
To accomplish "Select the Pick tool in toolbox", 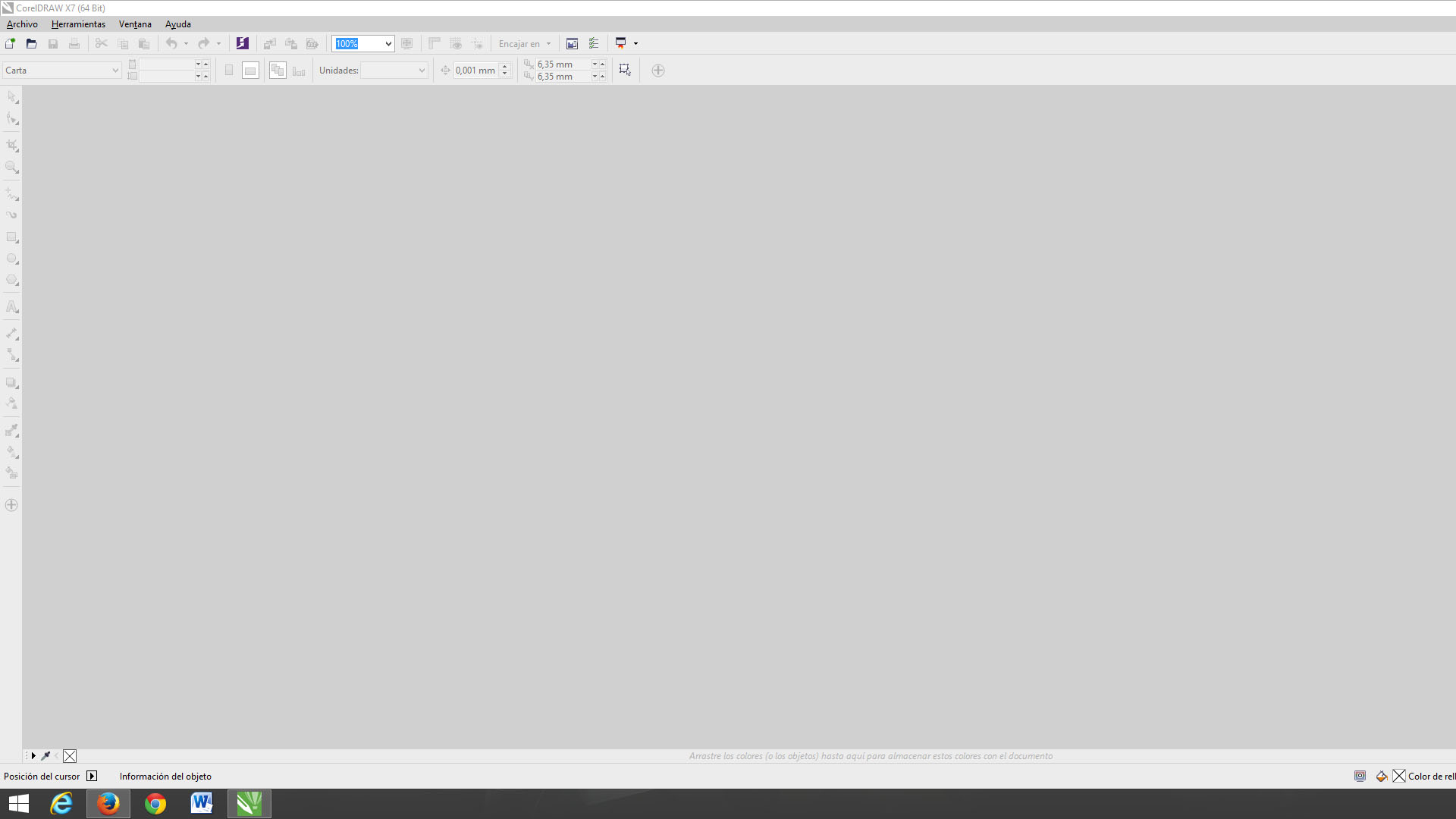I will (x=12, y=97).
